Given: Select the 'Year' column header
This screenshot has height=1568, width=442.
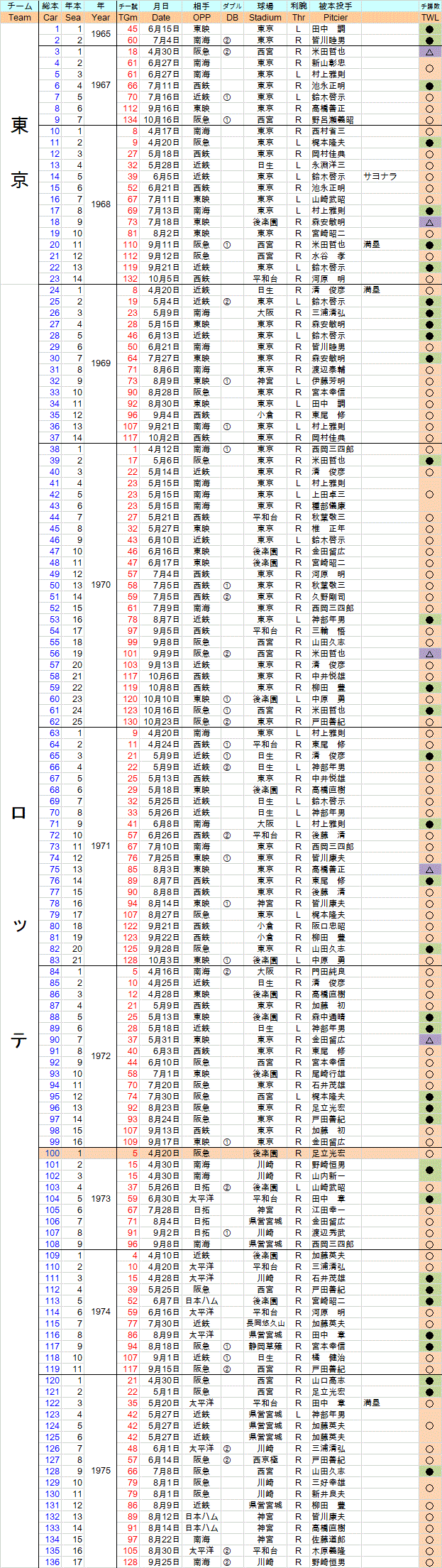Looking at the screenshot, I should click(101, 18).
